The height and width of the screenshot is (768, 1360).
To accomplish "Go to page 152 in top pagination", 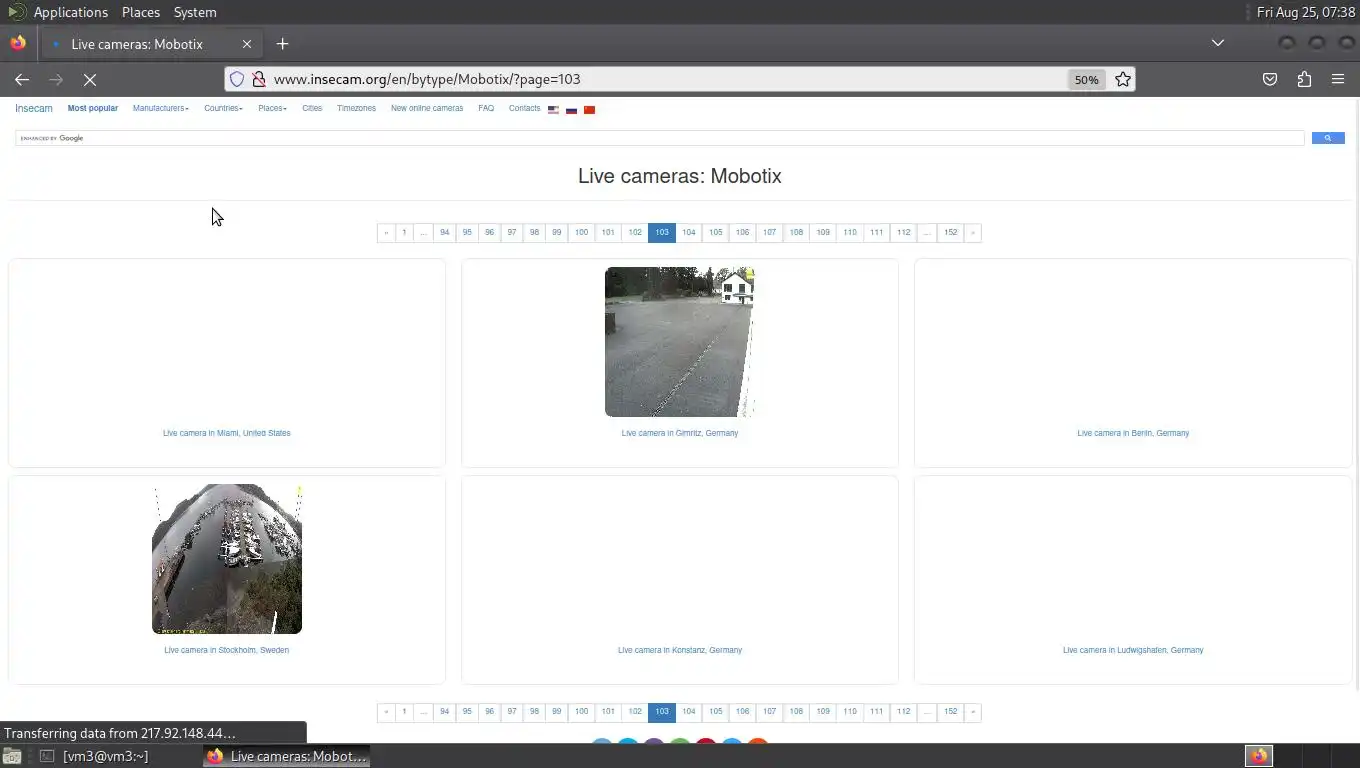I will pyautogui.click(x=950, y=232).
